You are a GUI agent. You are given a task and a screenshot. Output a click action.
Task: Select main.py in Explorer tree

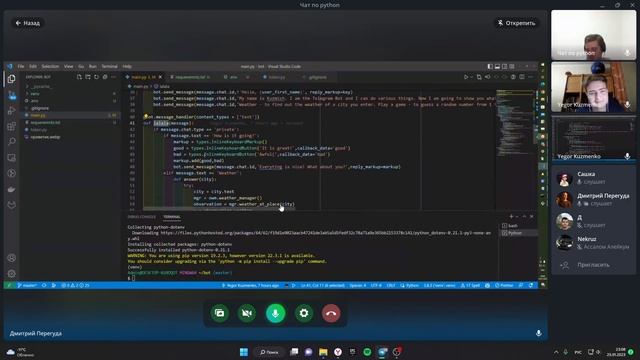pos(70,115)
